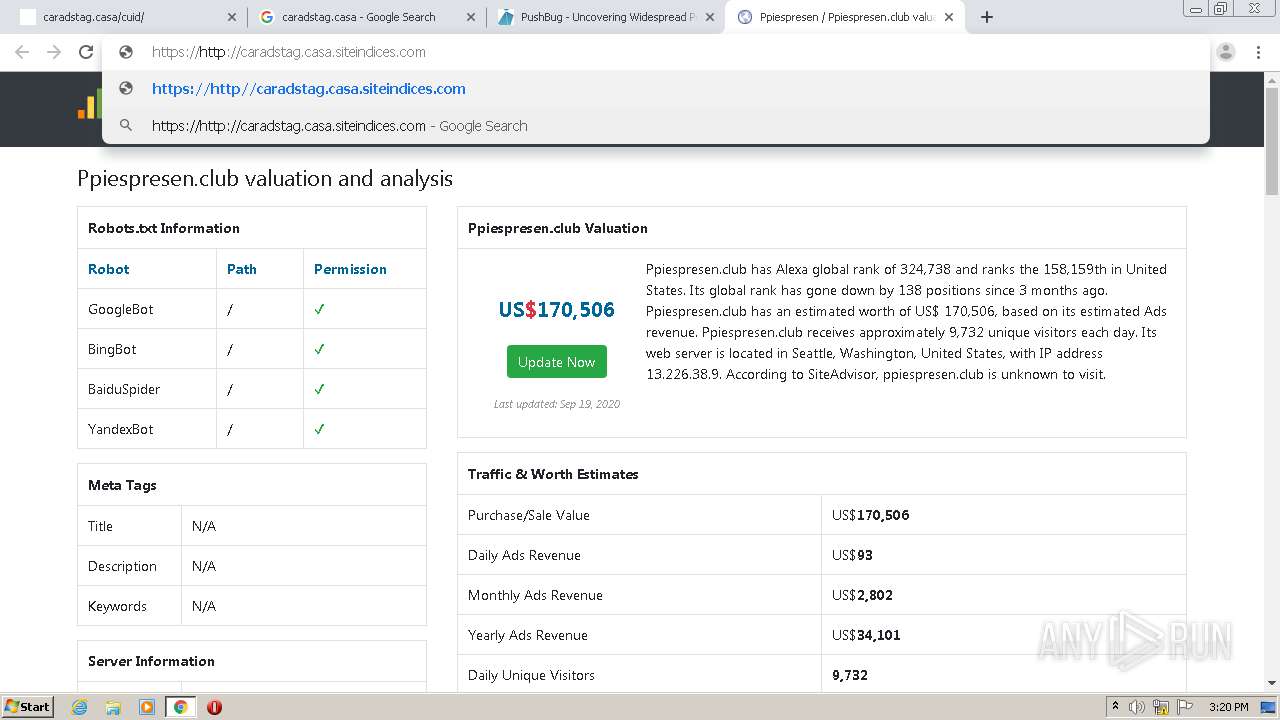The height and width of the screenshot is (720, 1280).
Task: Click the BingBot row label
Action: (x=112, y=349)
